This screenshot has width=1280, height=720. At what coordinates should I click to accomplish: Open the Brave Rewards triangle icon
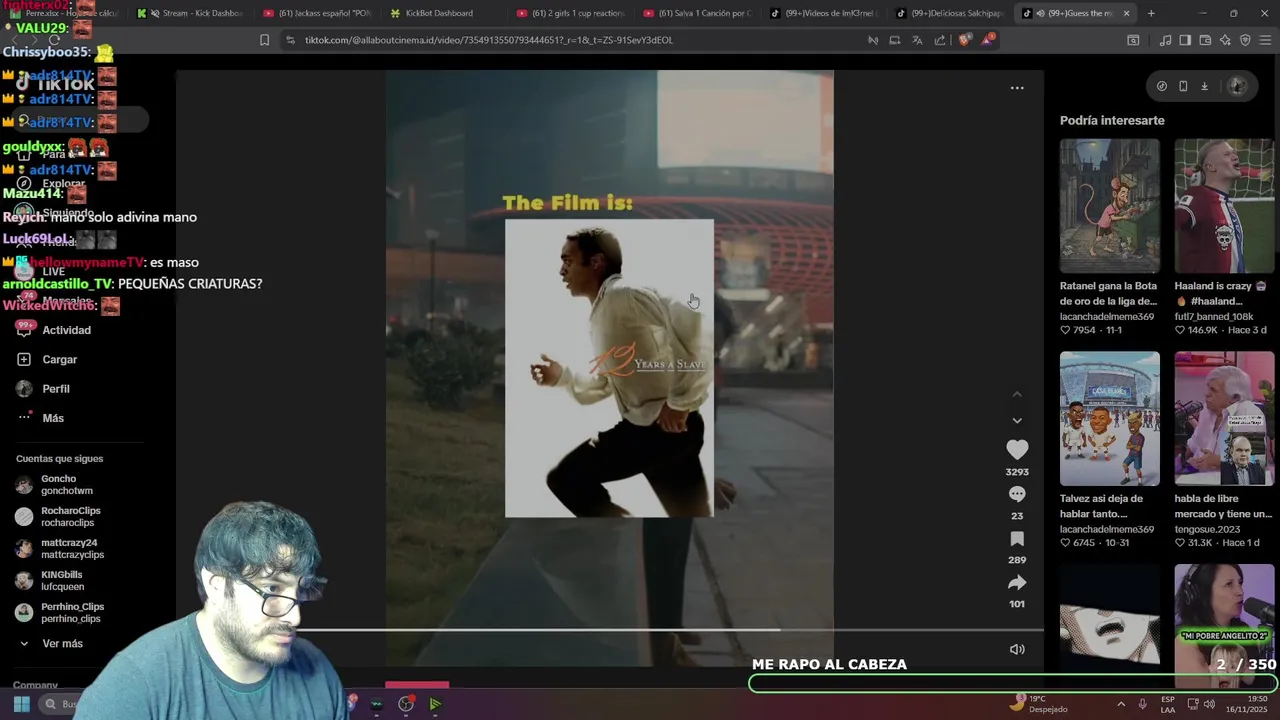988,40
